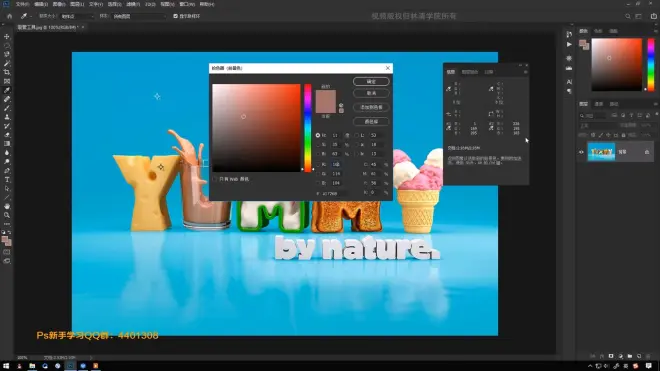Switch to the Channels tab in Layers panel
This screenshot has height=371, width=660.
point(599,104)
